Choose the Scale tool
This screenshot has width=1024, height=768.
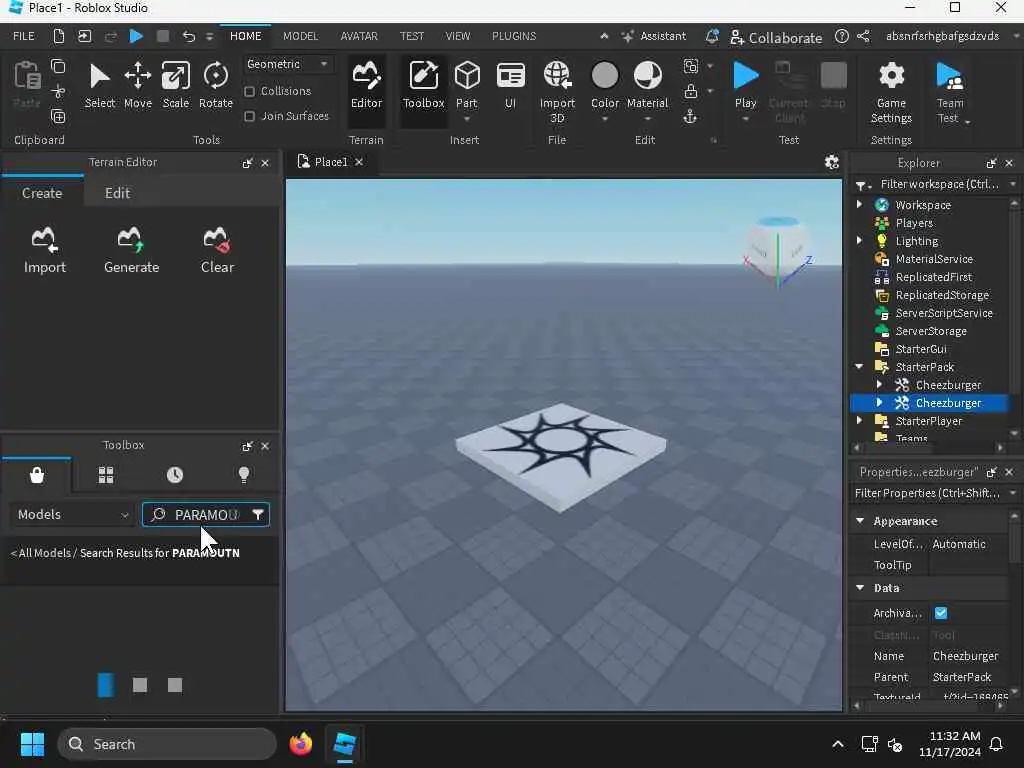pyautogui.click(x=176, y=86)
